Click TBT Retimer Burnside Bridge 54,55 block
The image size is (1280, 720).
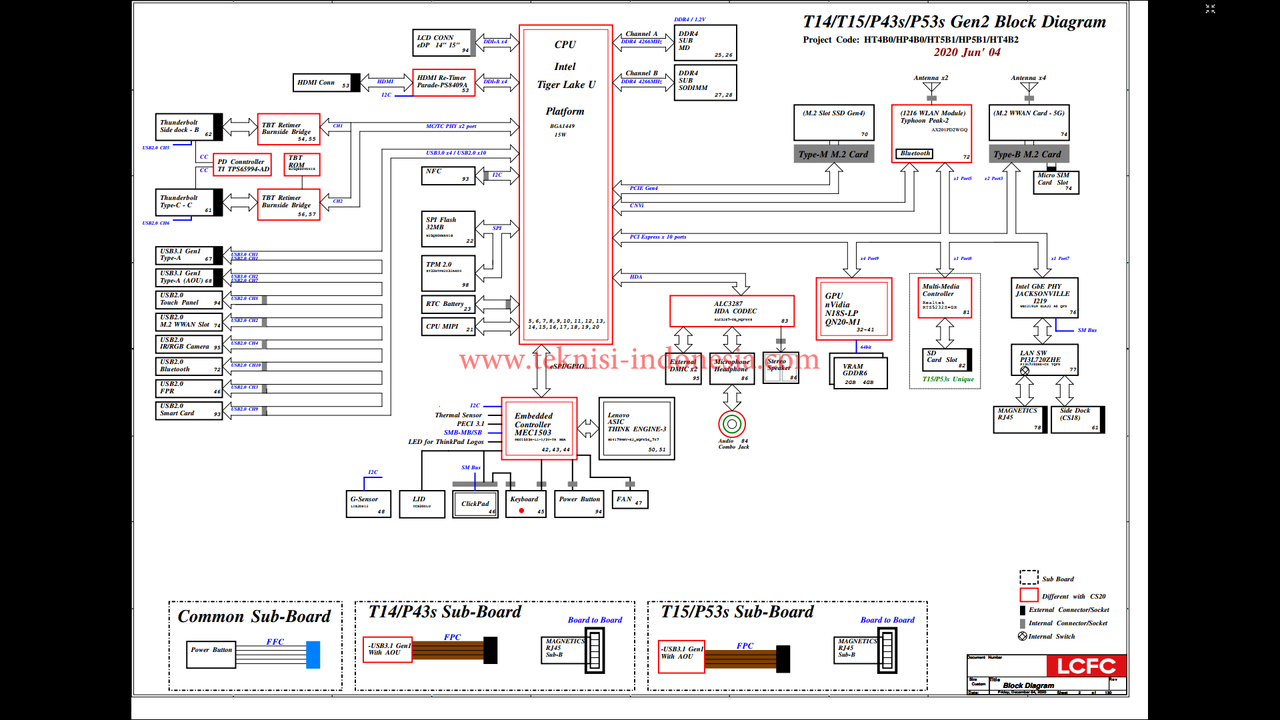click(x=289, y=129)
